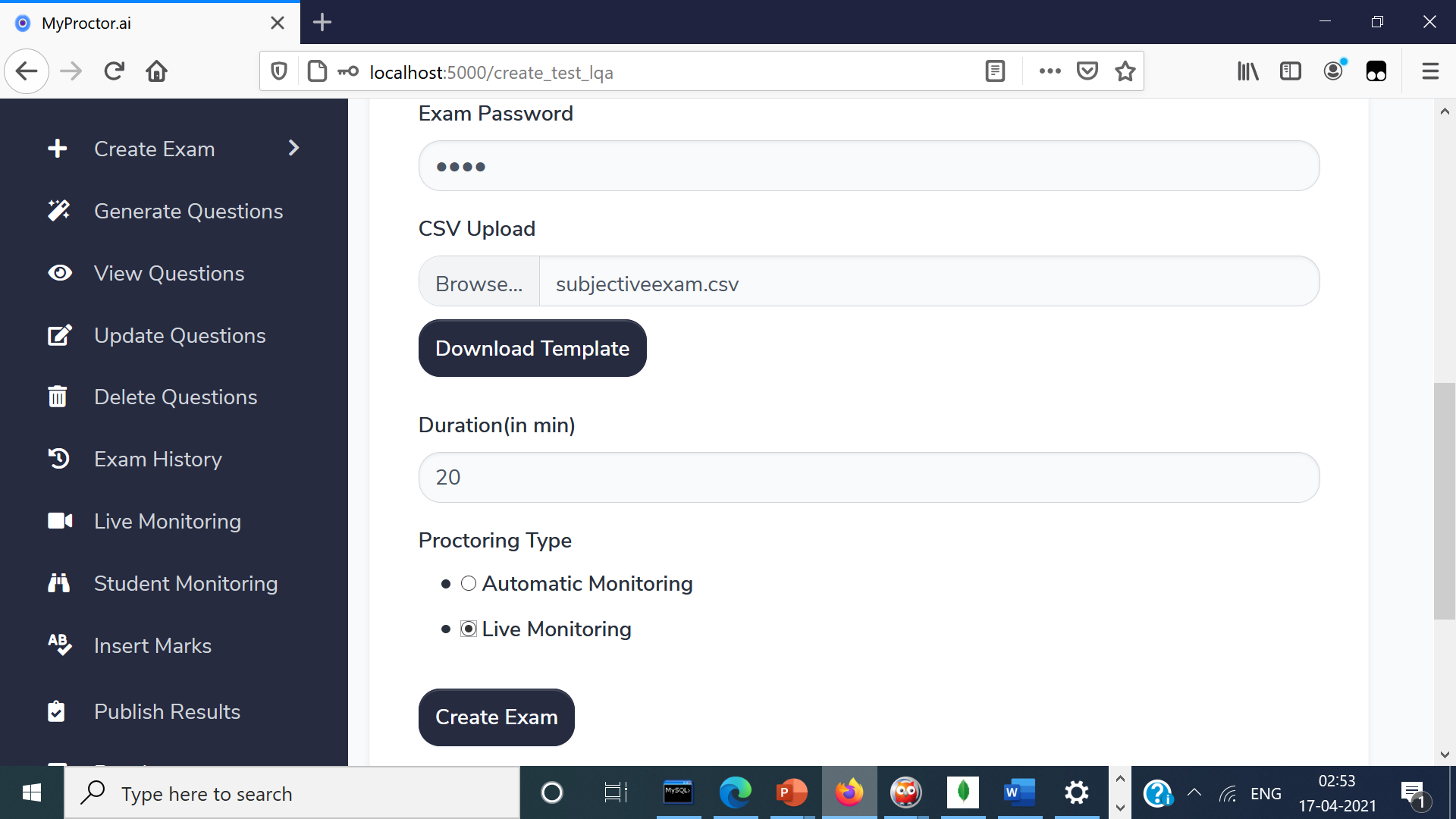Download the CSV template file

[532, 348]
